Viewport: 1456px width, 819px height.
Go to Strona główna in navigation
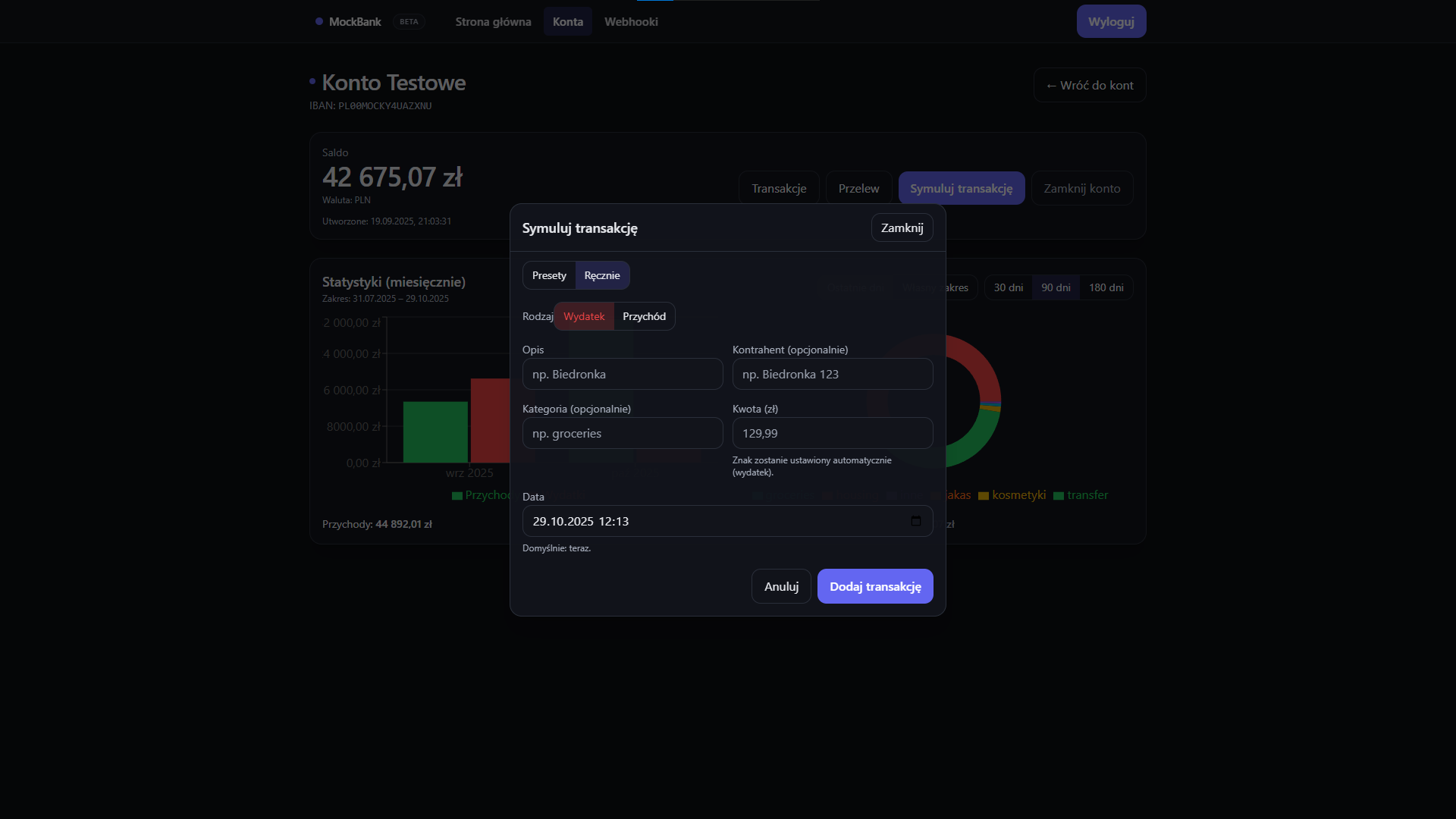(493, 21)
